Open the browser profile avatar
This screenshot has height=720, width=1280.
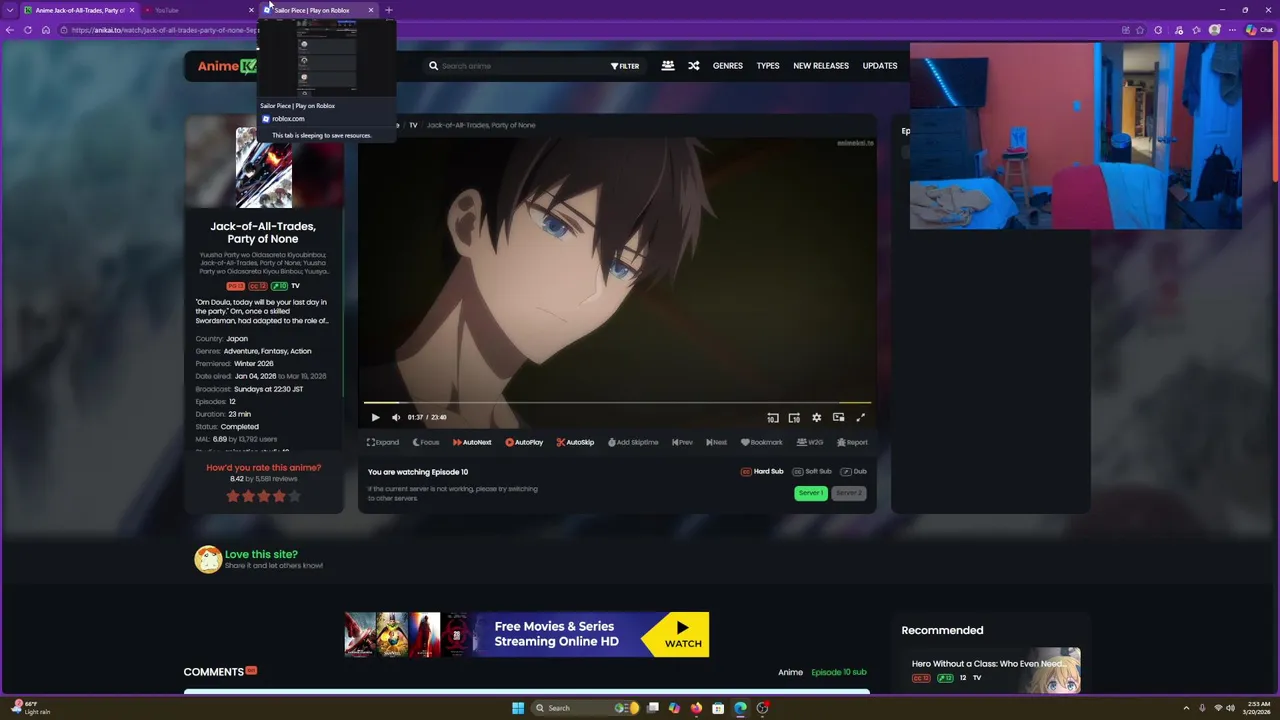pyautogui.click(x=1215, y=30)
